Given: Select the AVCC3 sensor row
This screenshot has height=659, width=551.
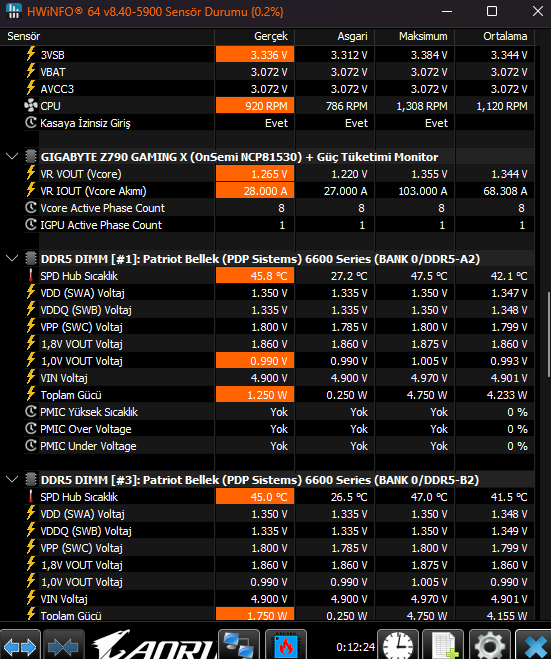Looking at the screenshot, I should 278,89.
